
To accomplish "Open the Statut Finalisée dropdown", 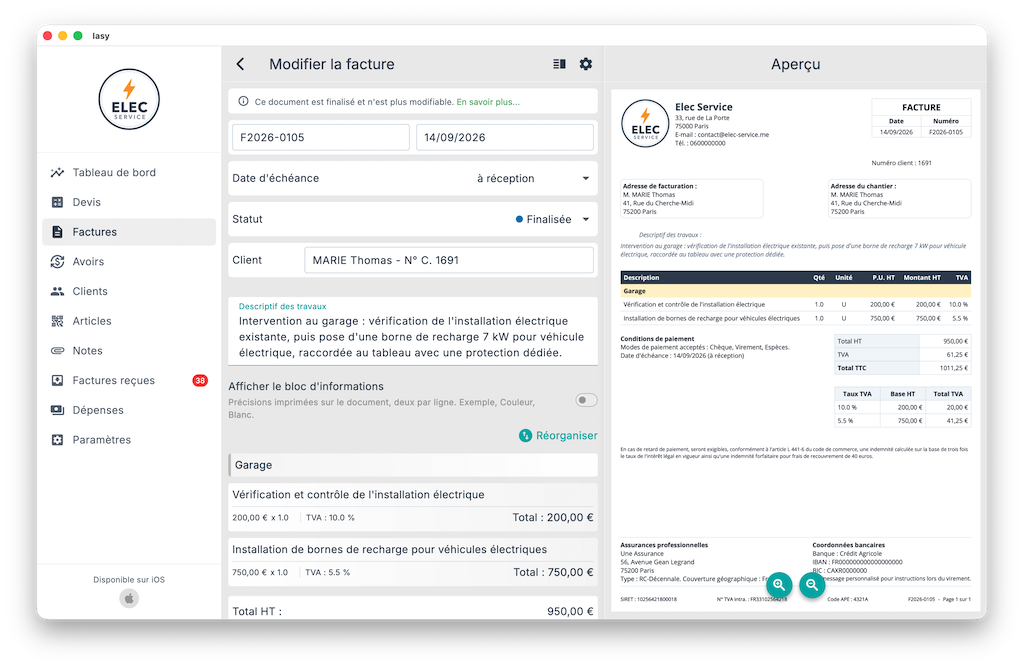I will pos(413,219).
